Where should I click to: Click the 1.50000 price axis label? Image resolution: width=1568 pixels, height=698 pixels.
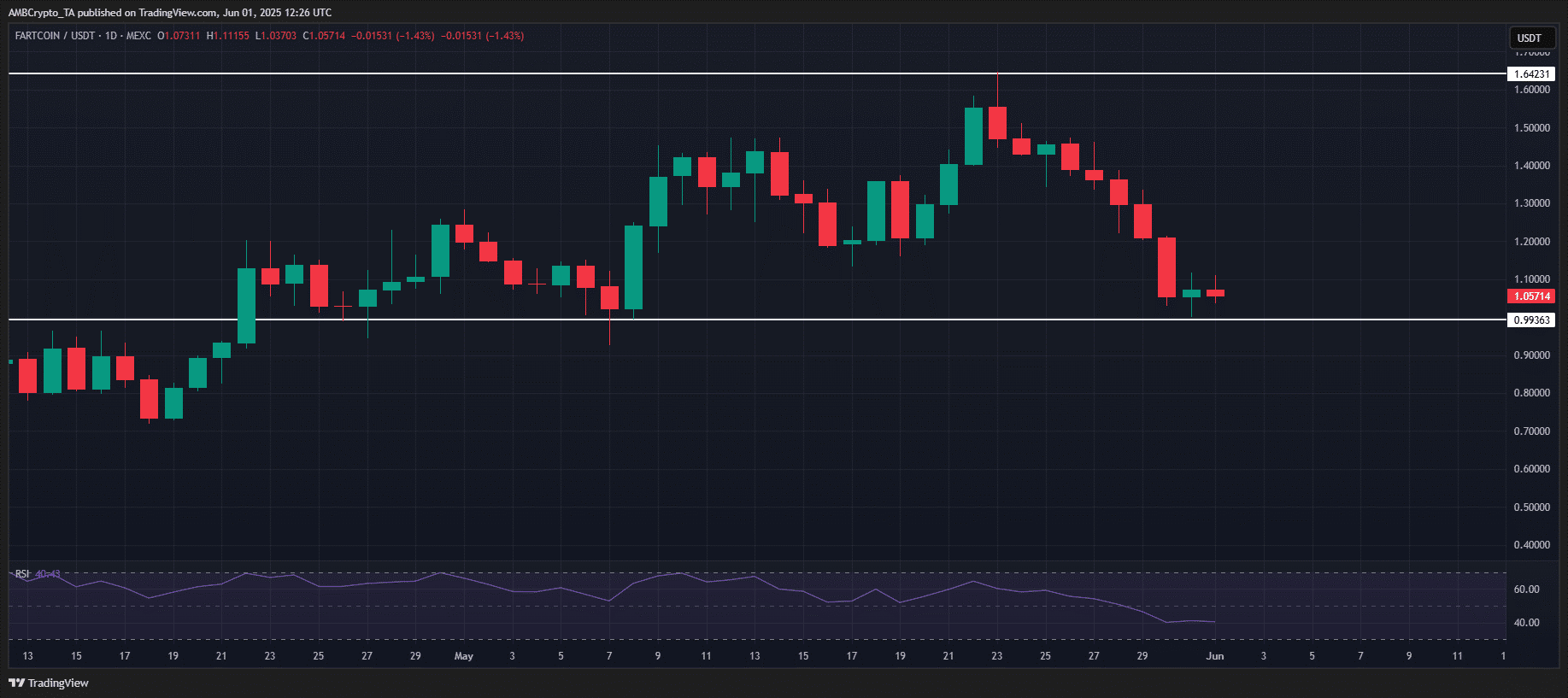[x=1531, y=128]
